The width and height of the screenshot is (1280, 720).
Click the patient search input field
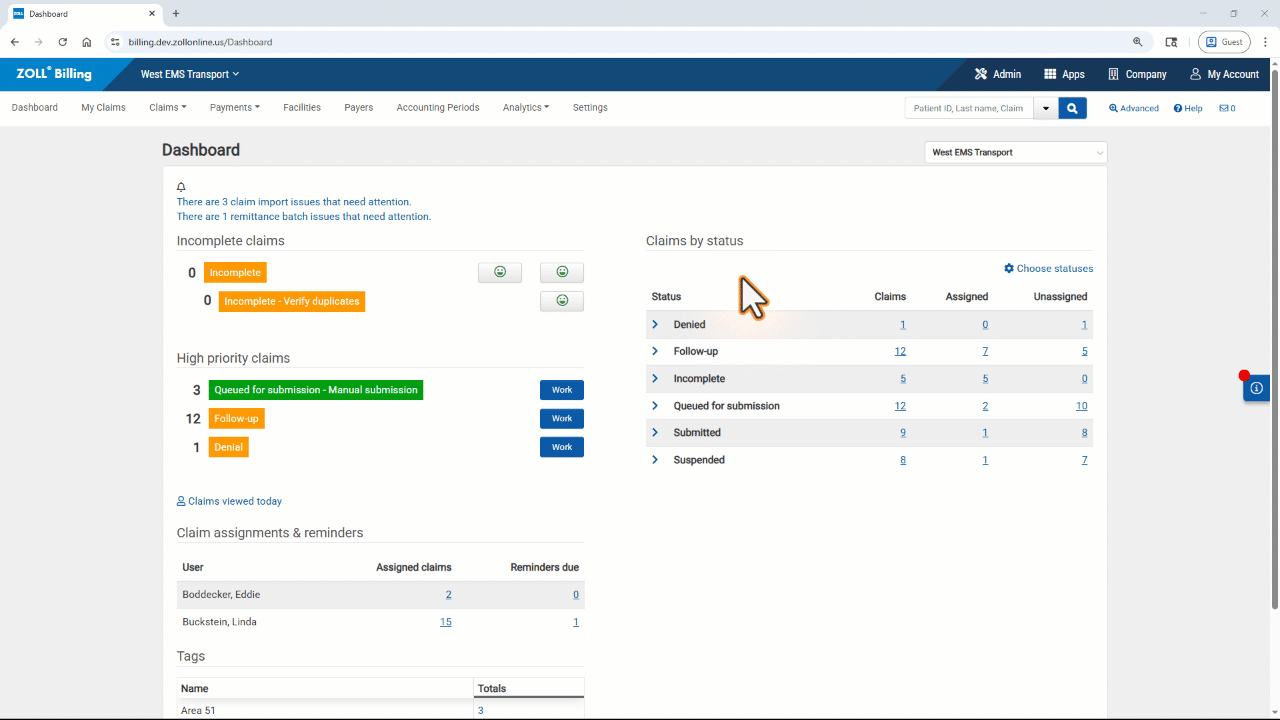tap(968, 108)
